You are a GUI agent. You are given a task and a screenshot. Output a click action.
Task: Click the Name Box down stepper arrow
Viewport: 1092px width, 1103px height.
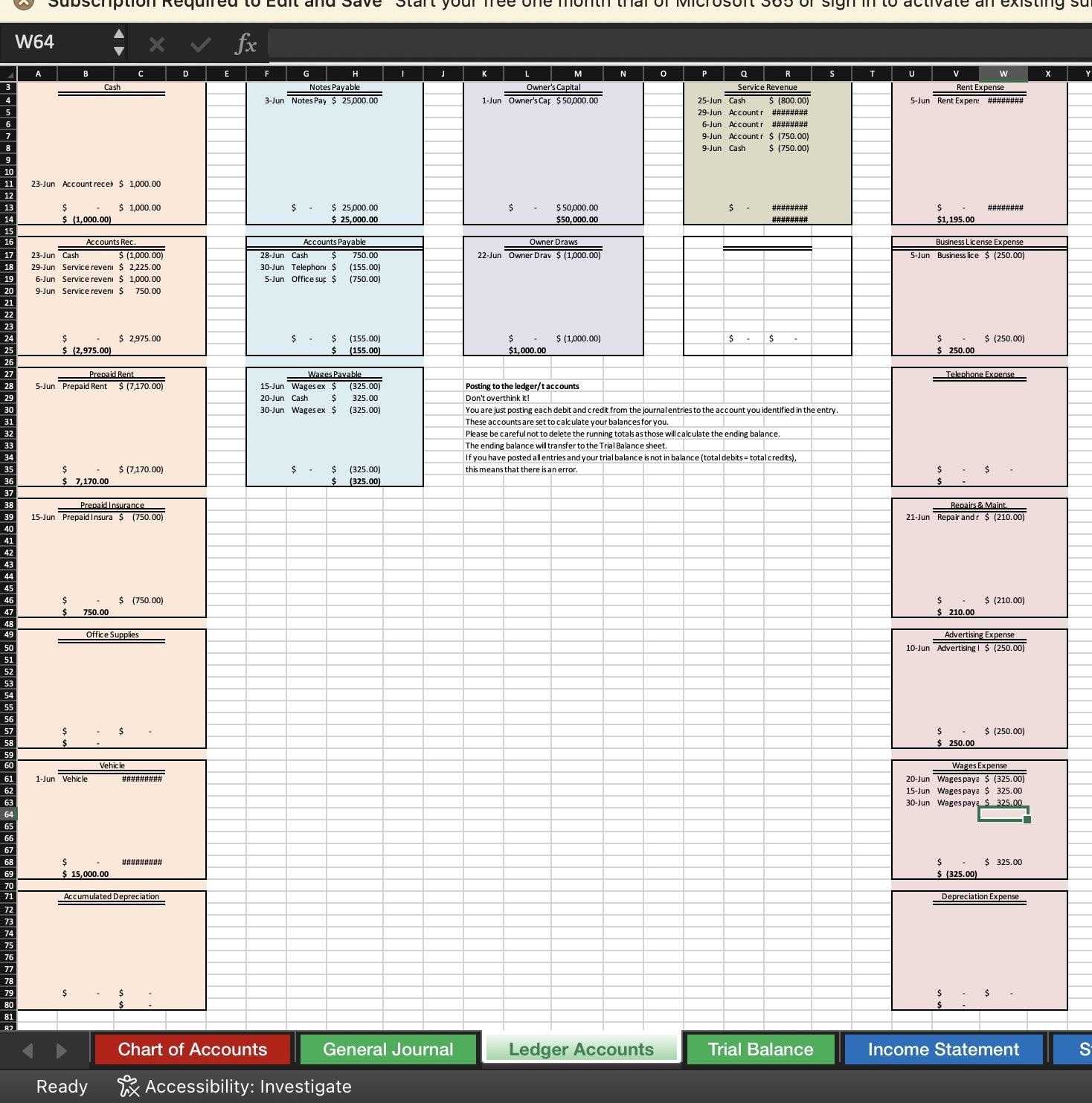(119, 50)
